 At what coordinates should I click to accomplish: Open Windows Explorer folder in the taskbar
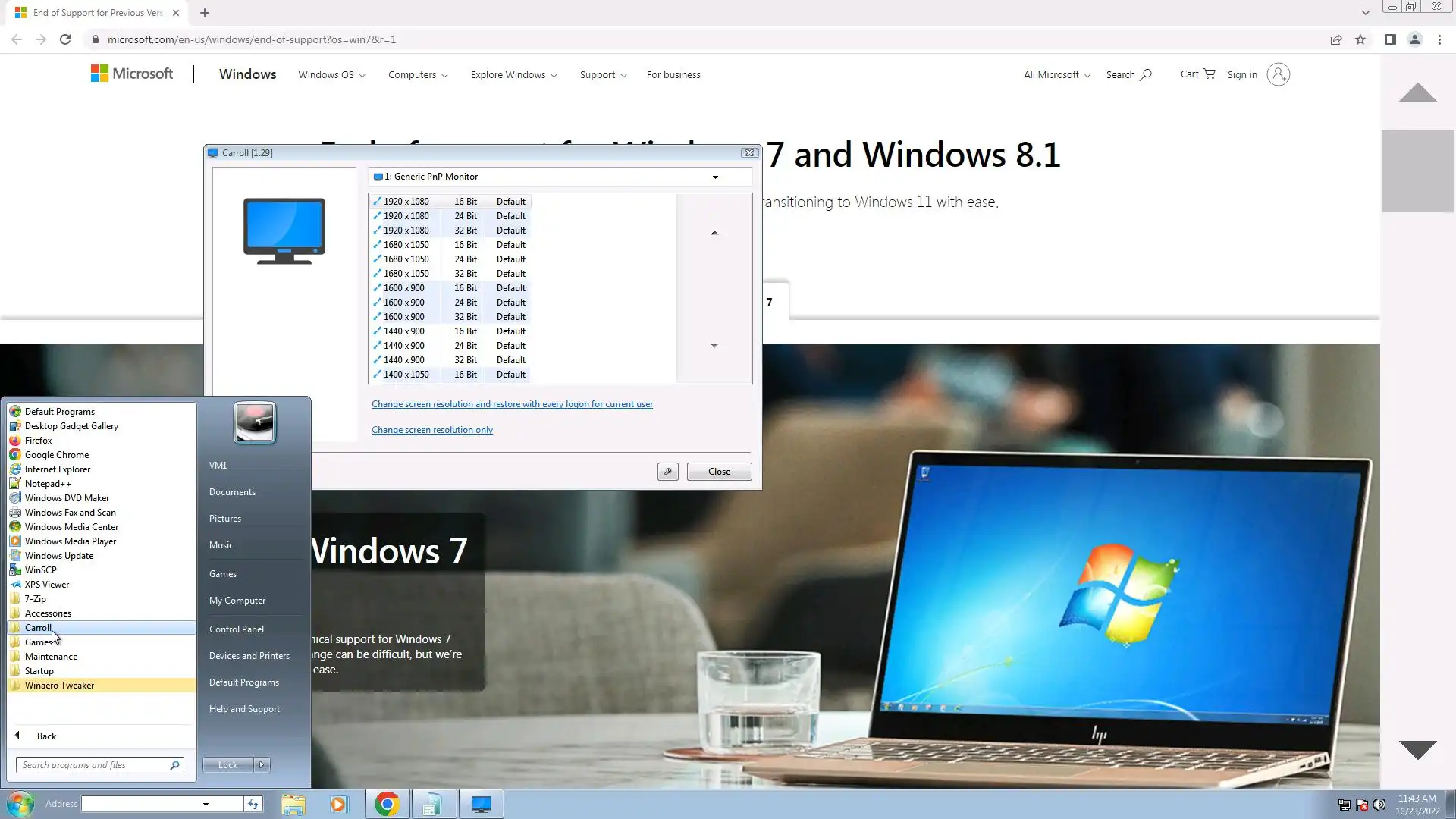[x=293, y=804]
